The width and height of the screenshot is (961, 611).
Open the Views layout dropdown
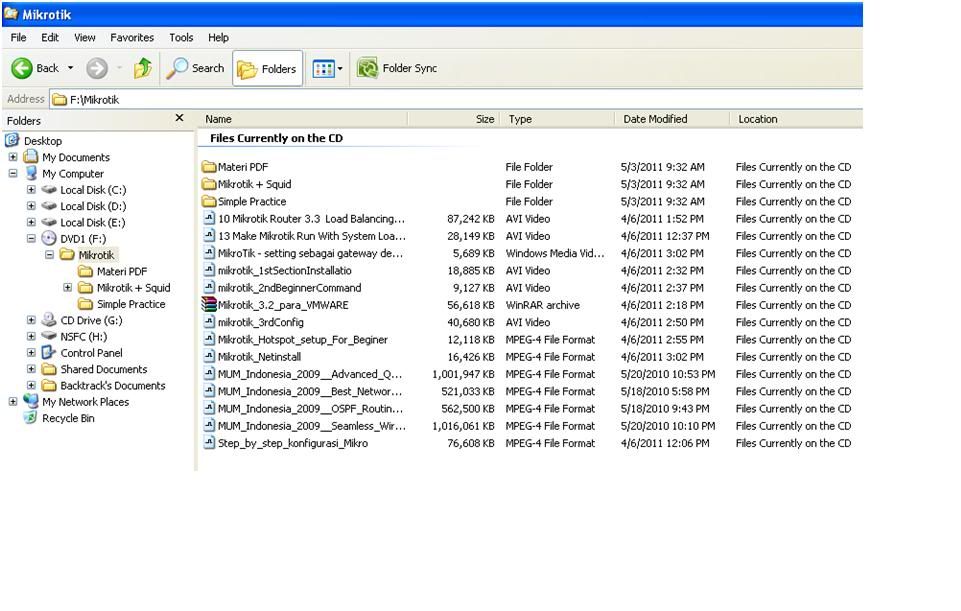coord(327,69)
